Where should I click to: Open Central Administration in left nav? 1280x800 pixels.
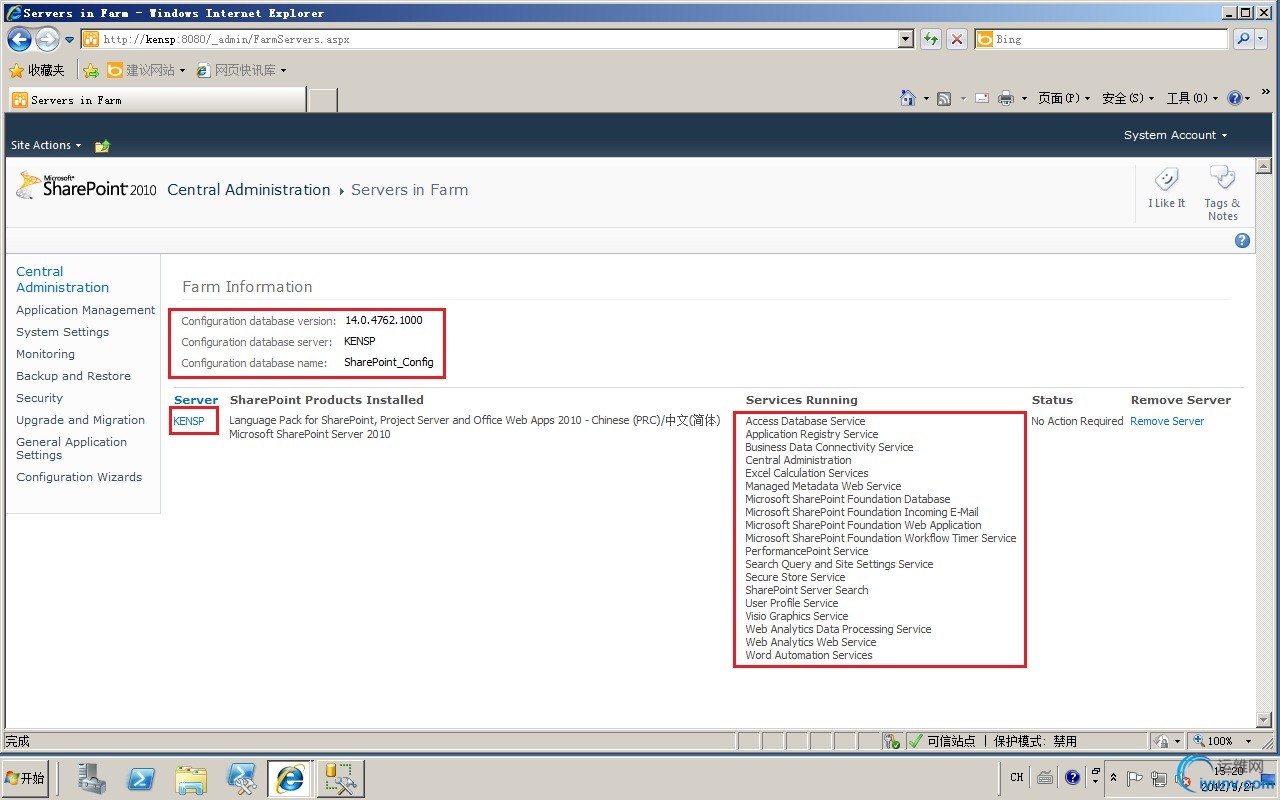62,279
